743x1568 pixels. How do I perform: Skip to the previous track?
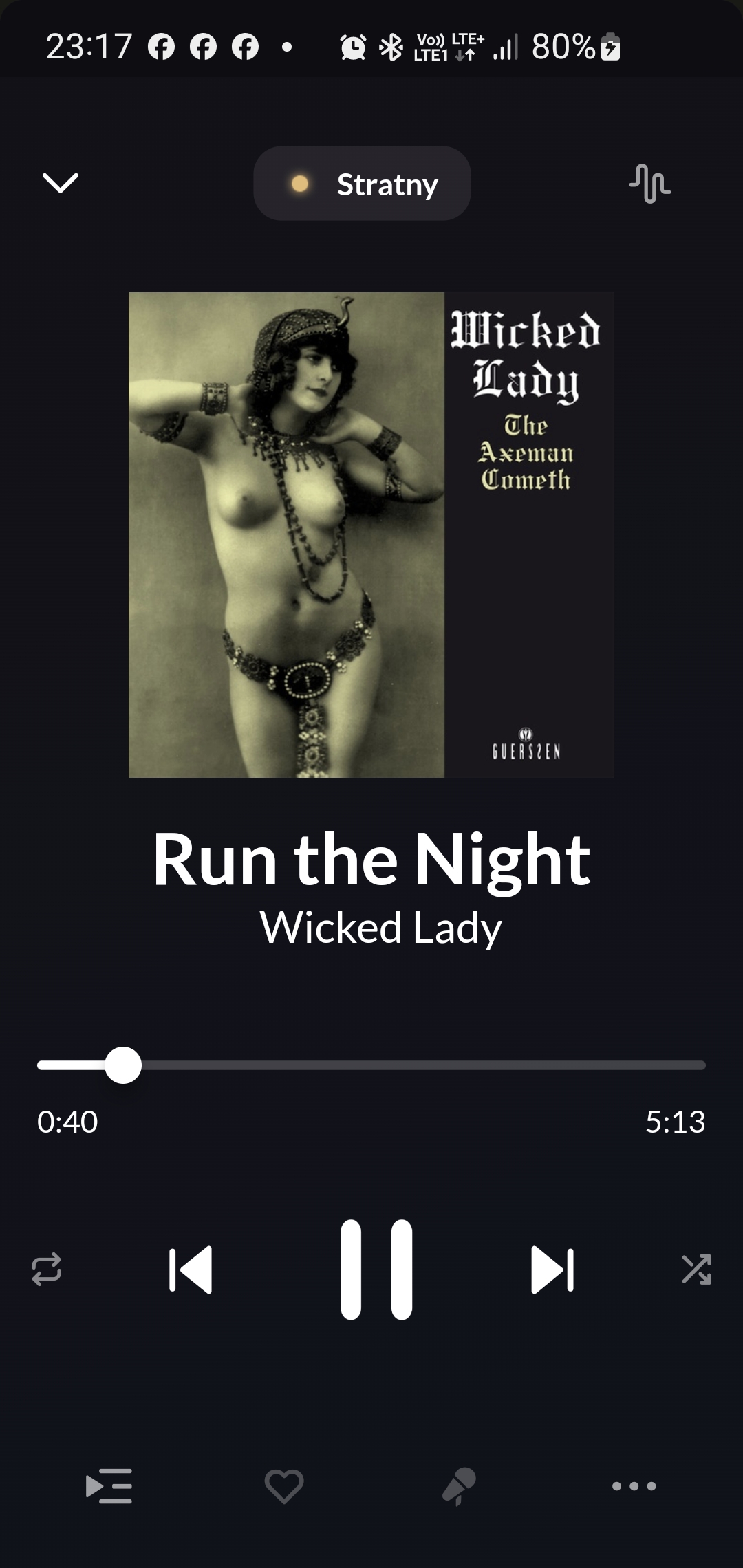191,1270
